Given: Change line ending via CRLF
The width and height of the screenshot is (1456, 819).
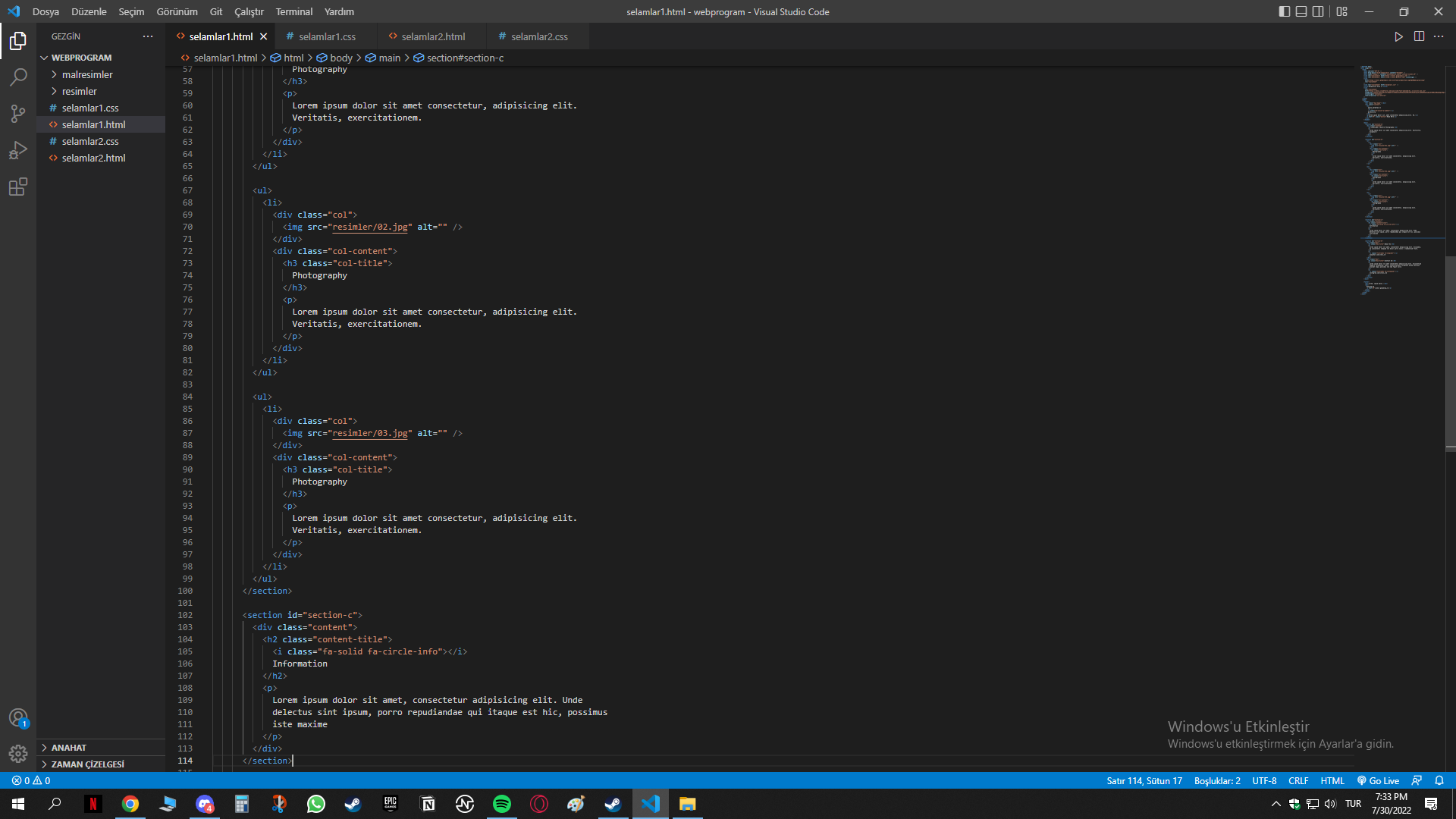Looking at the screenshot, I should [1298, 780].
